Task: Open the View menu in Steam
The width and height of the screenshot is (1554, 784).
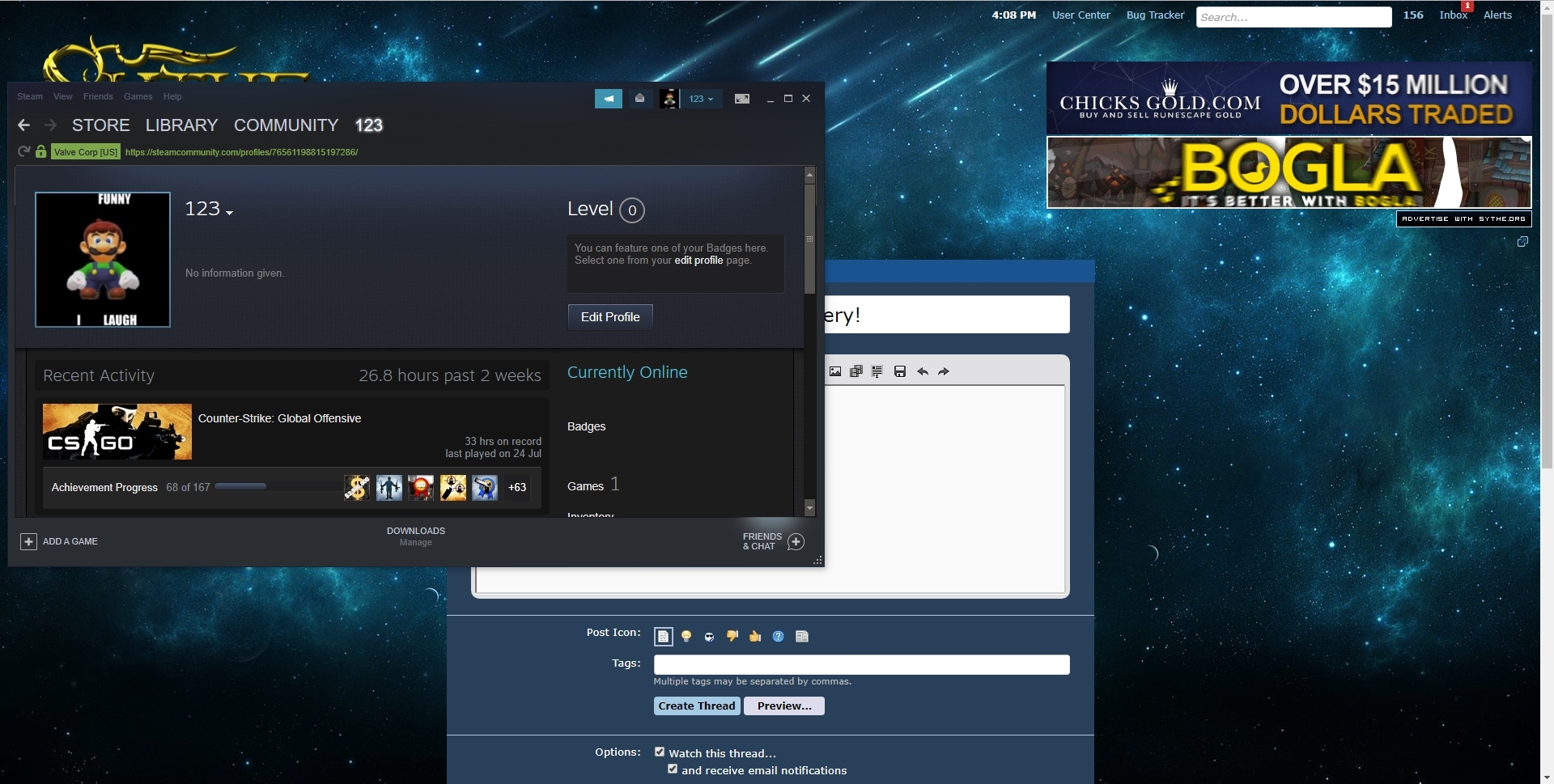Action: click(x=63, y=96)
